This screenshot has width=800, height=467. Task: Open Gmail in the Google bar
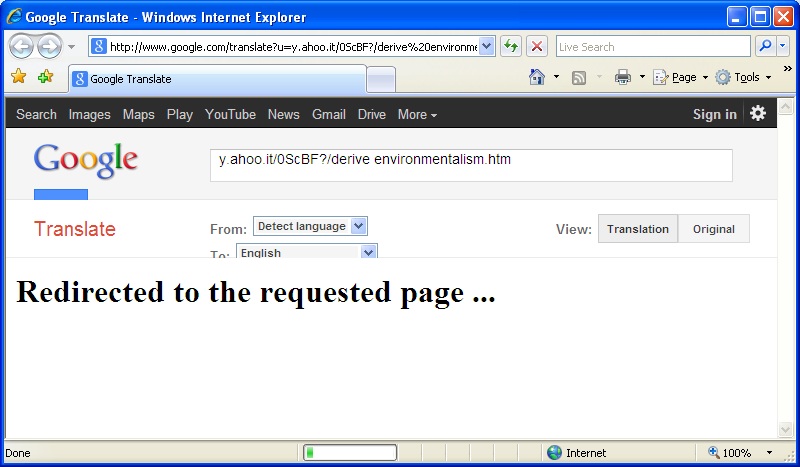tap(329, 114)
